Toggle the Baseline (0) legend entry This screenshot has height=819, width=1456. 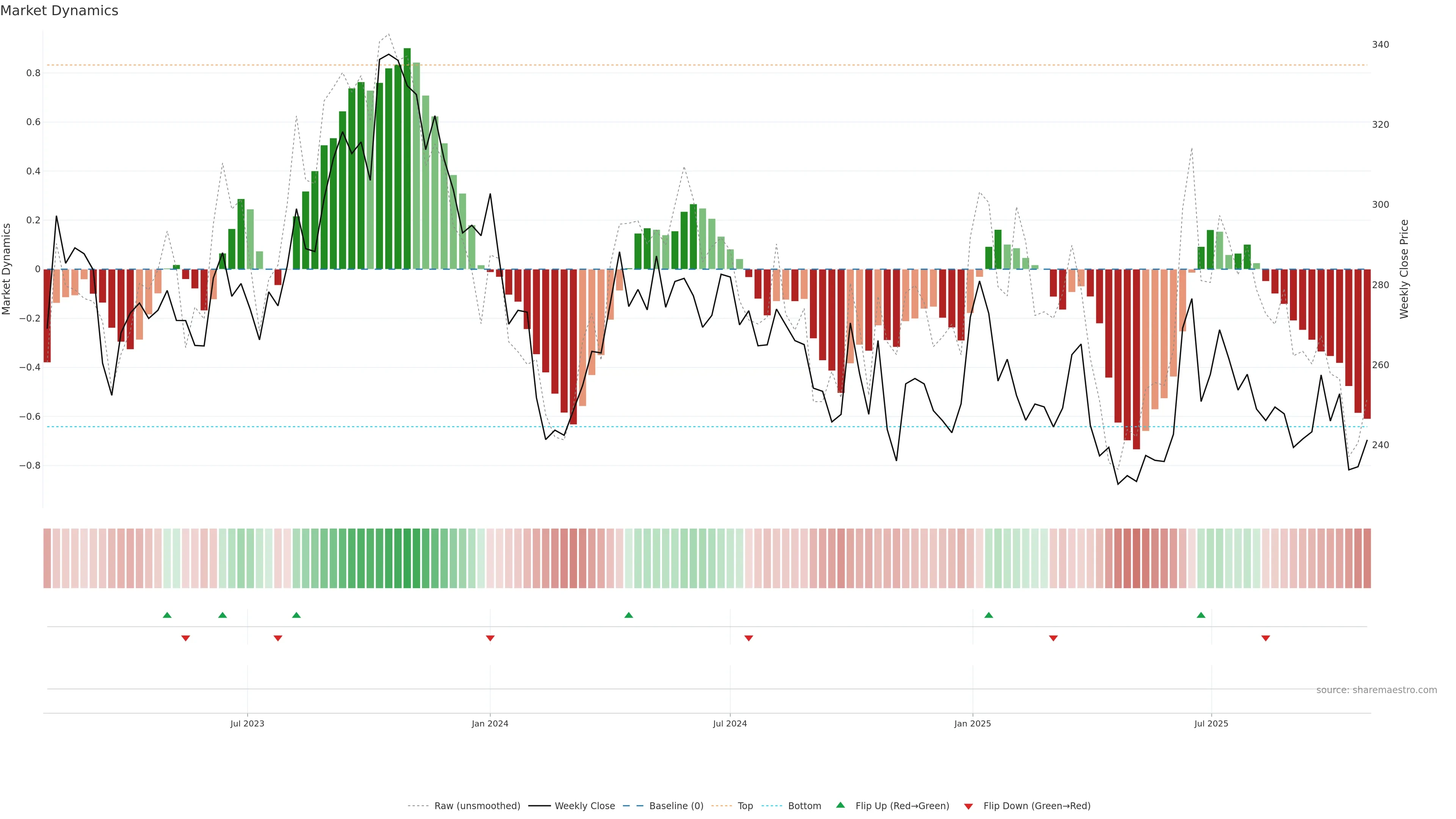(x=676, y=806)
